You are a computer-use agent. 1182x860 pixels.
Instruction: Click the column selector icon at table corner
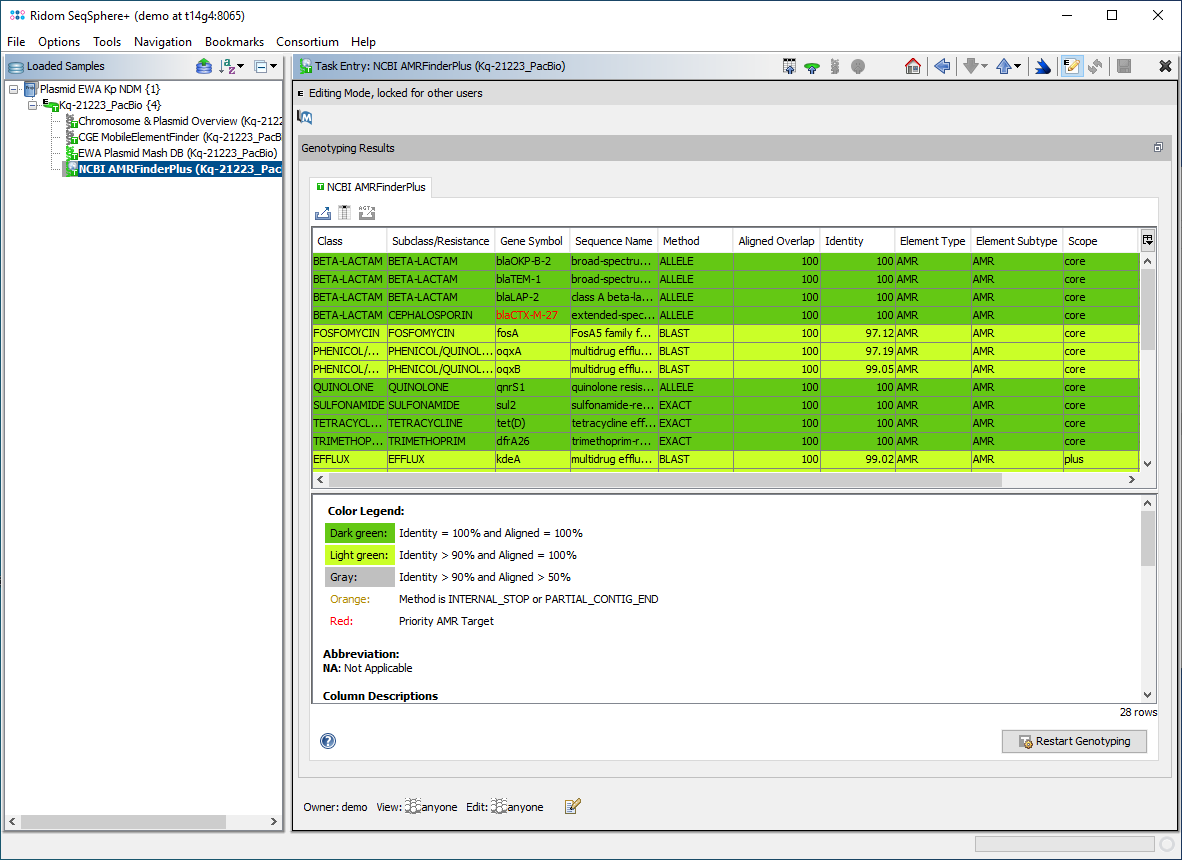pos(1147,240)
